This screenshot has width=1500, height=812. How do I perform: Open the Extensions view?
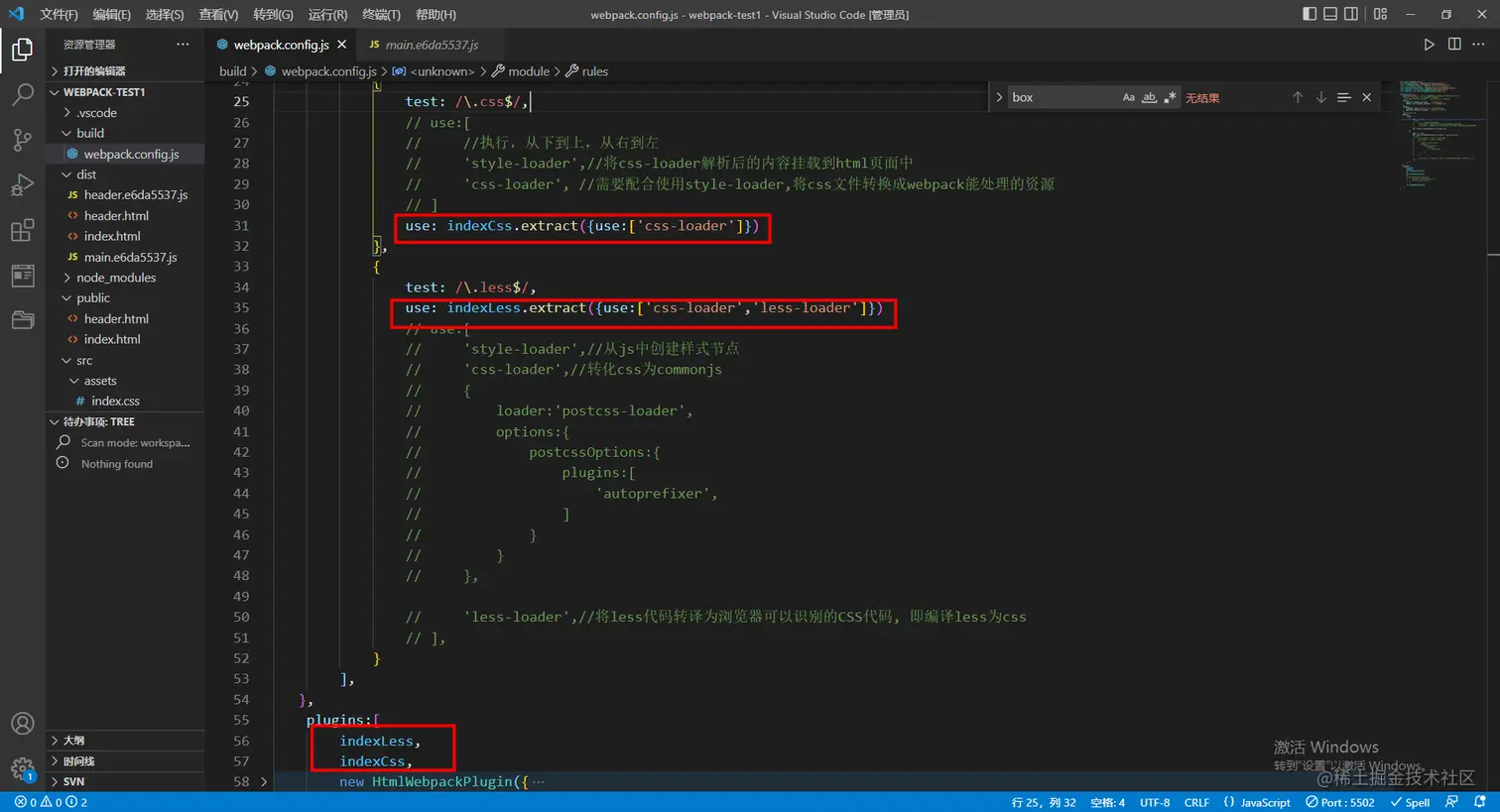(22, 231)
